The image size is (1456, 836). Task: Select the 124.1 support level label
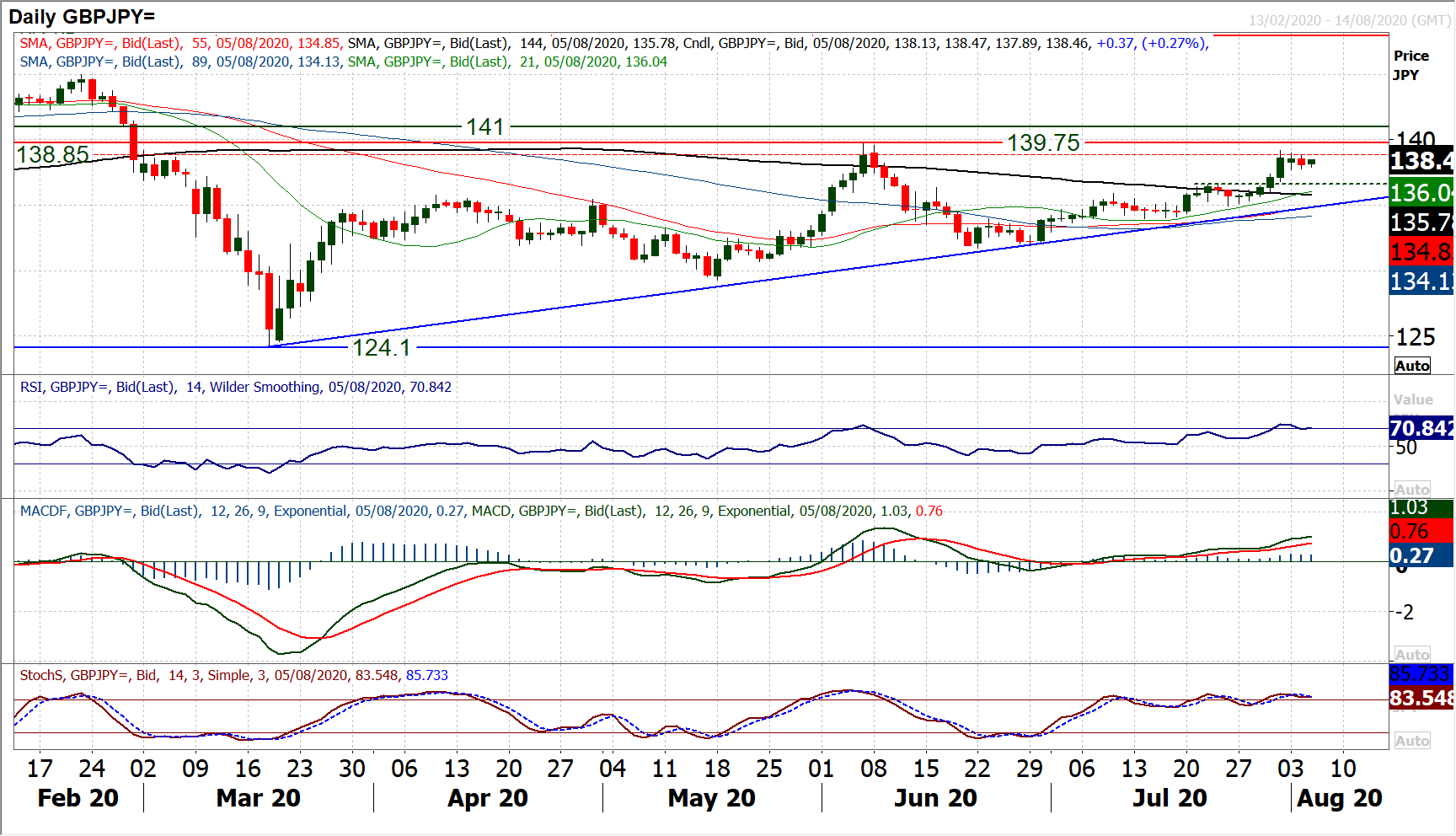[x=381, y=347]
